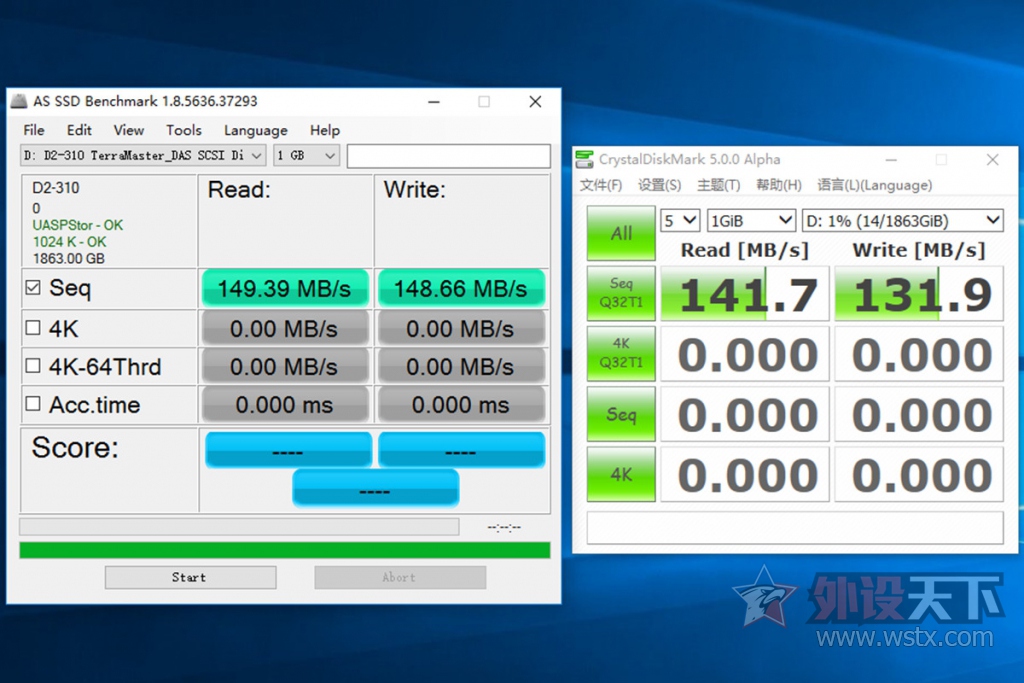This screenshot has height=683, width=1024.
Task: Click the green All button in CrystalDiskMark
Action: (x=621, y=233)
